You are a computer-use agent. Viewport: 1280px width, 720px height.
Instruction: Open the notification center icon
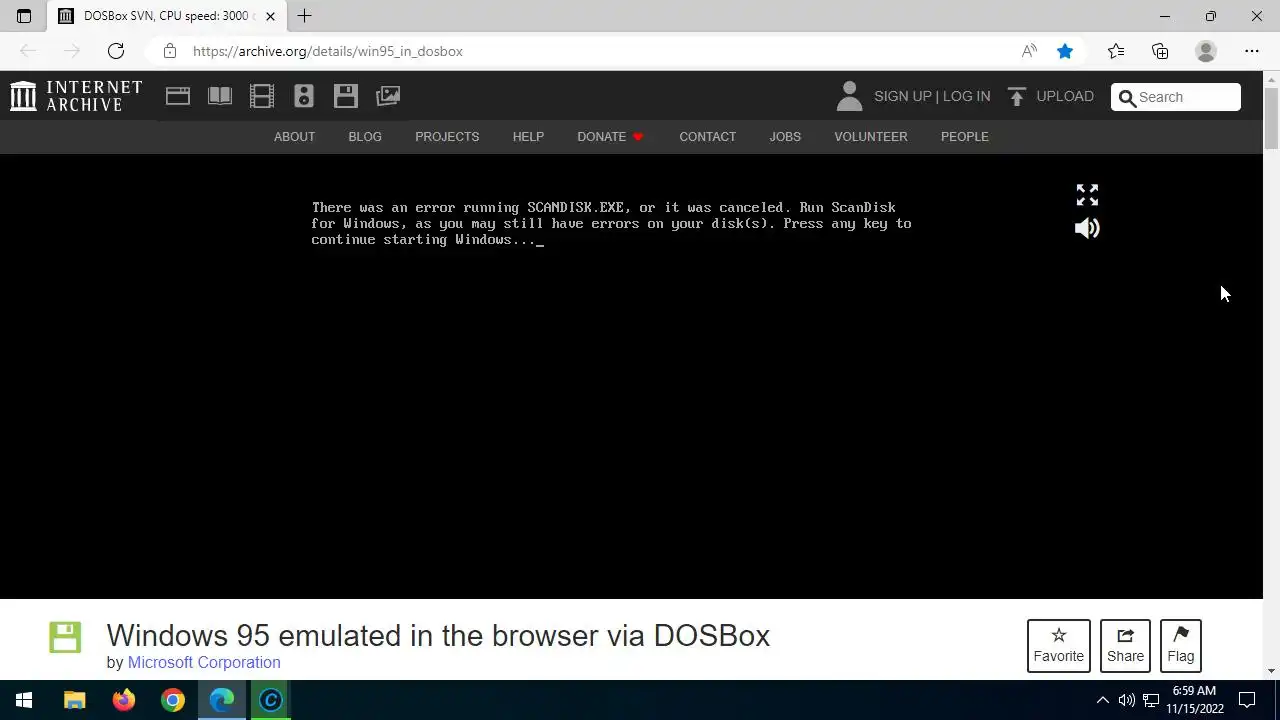coord(1247,700)
